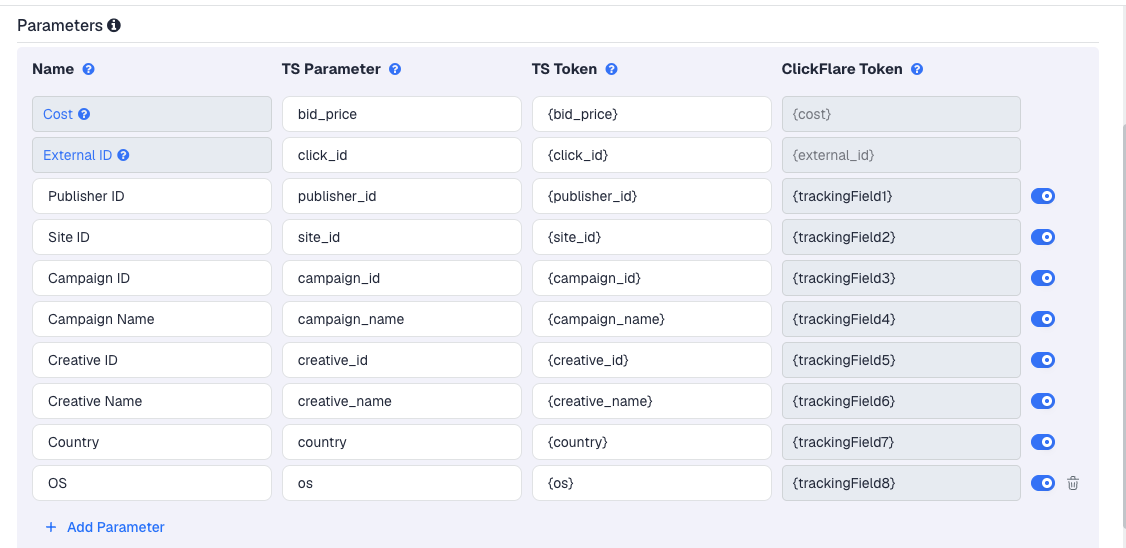Viewport: 1126px width, 548px height.
Task: Click the {campaign_id} TS Token field
Action: point(652,278)
